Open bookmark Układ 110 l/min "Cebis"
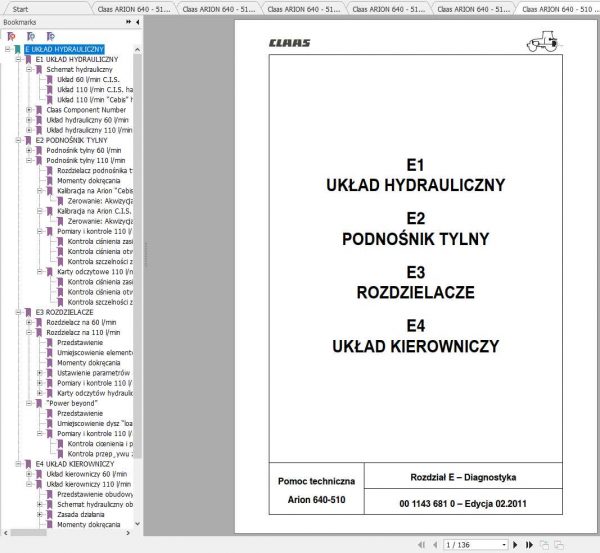This screenshot has width=600, height=553. (x=95, y=100)
